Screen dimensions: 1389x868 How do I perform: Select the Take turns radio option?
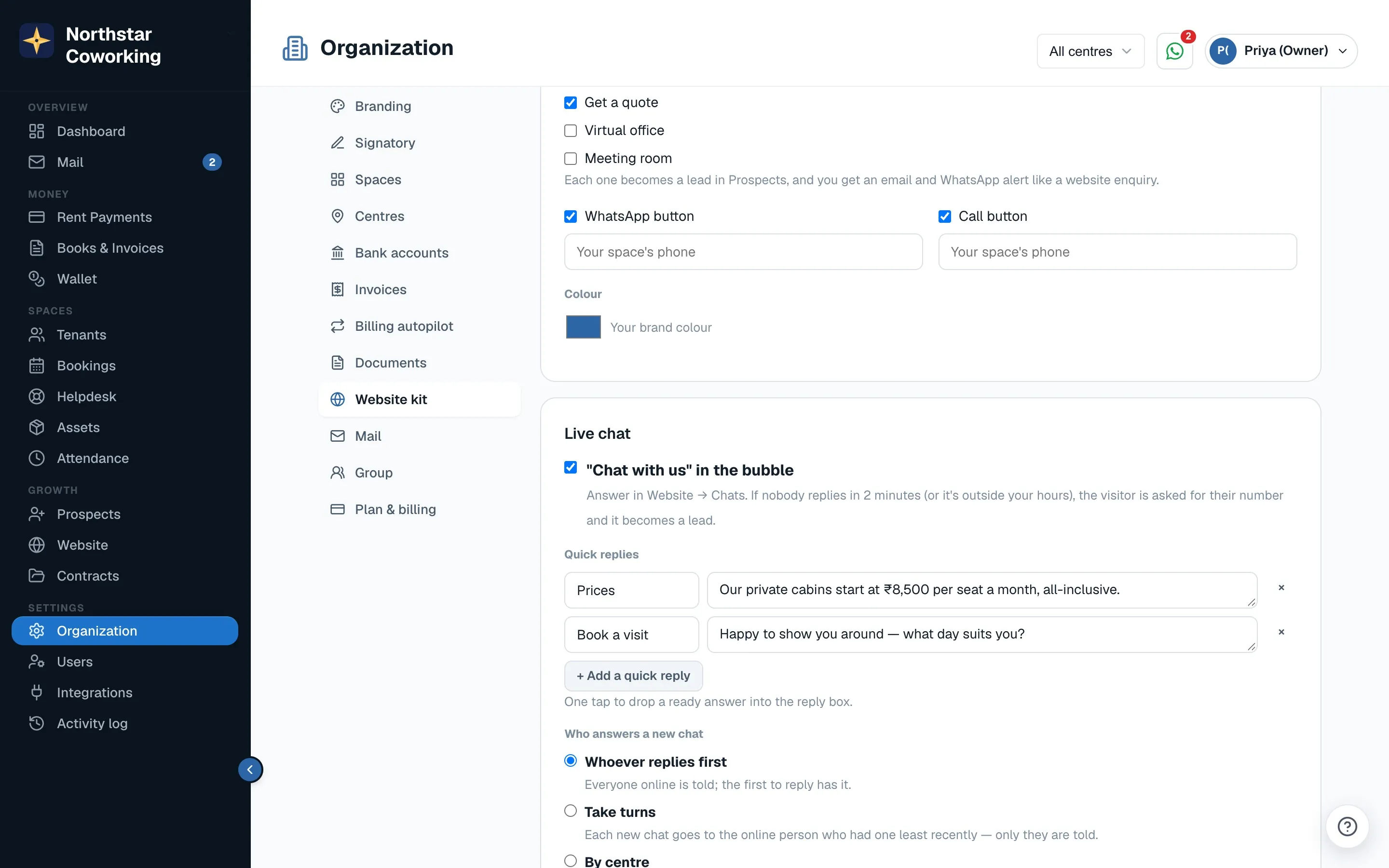(x=571, y=811)
